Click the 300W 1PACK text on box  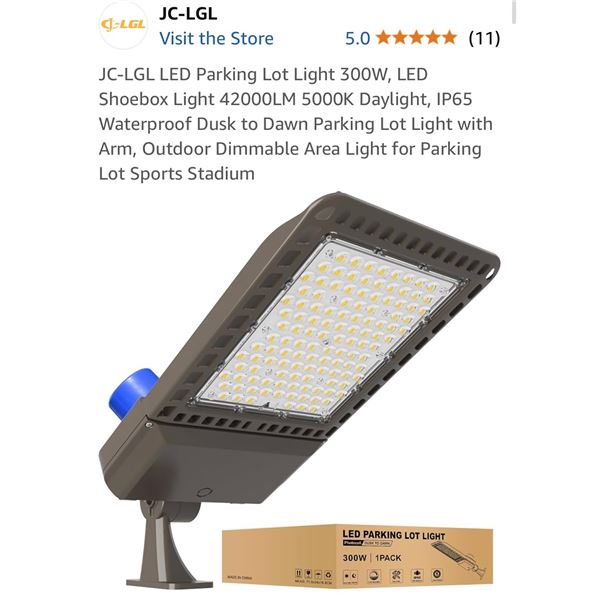point(372,558)
